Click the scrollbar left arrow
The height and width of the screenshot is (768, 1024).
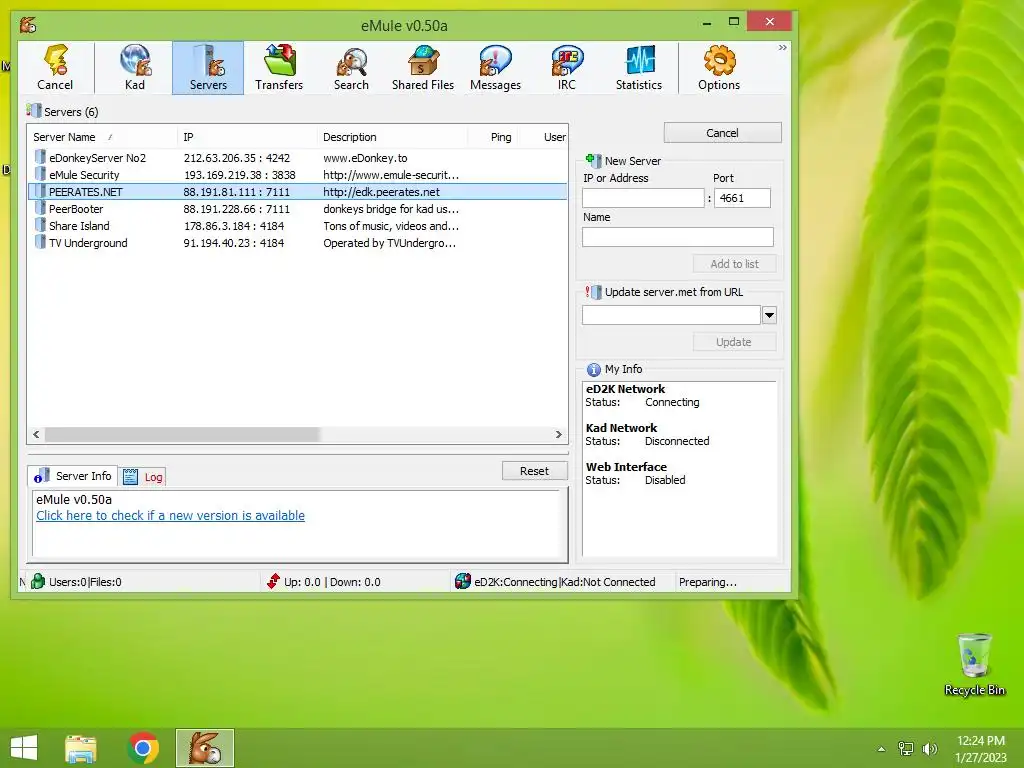pos(36,434)
